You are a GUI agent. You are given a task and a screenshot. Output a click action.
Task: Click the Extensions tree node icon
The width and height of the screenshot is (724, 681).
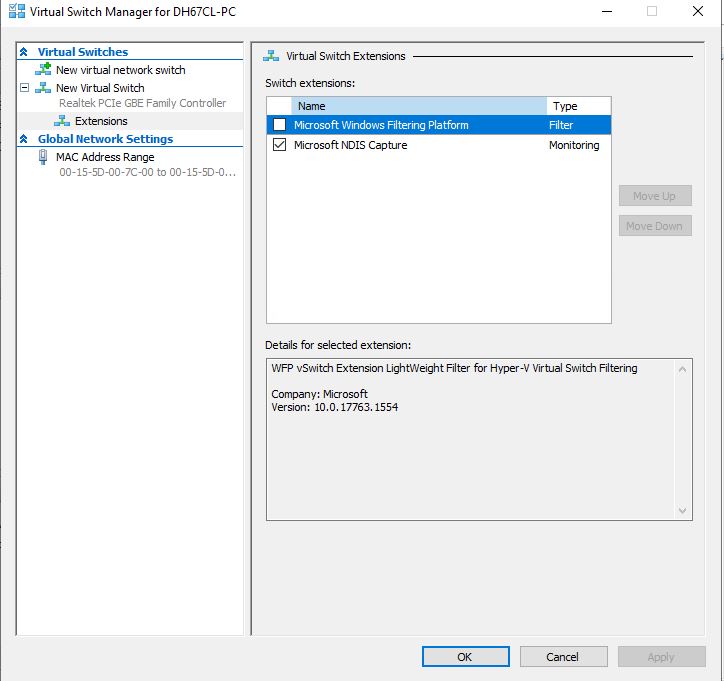point(62,121)
